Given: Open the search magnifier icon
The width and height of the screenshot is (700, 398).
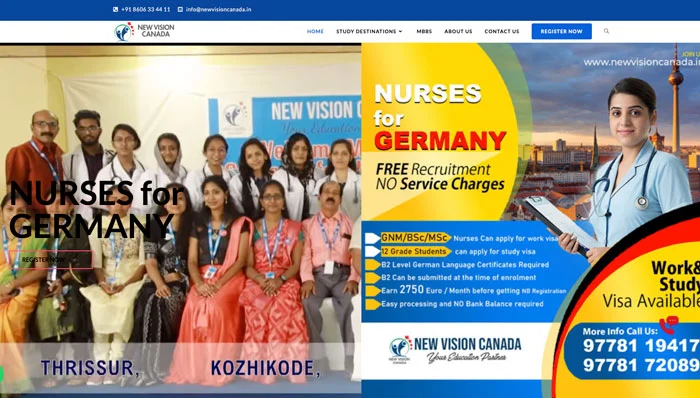Looking at the screenshot, I should [x=606, y=31].
